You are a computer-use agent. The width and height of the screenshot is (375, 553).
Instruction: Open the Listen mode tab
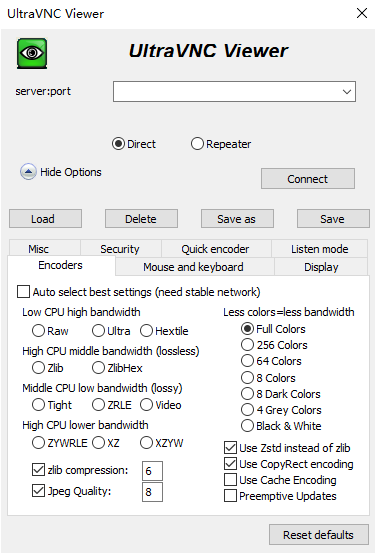click(x=319, y=249)
